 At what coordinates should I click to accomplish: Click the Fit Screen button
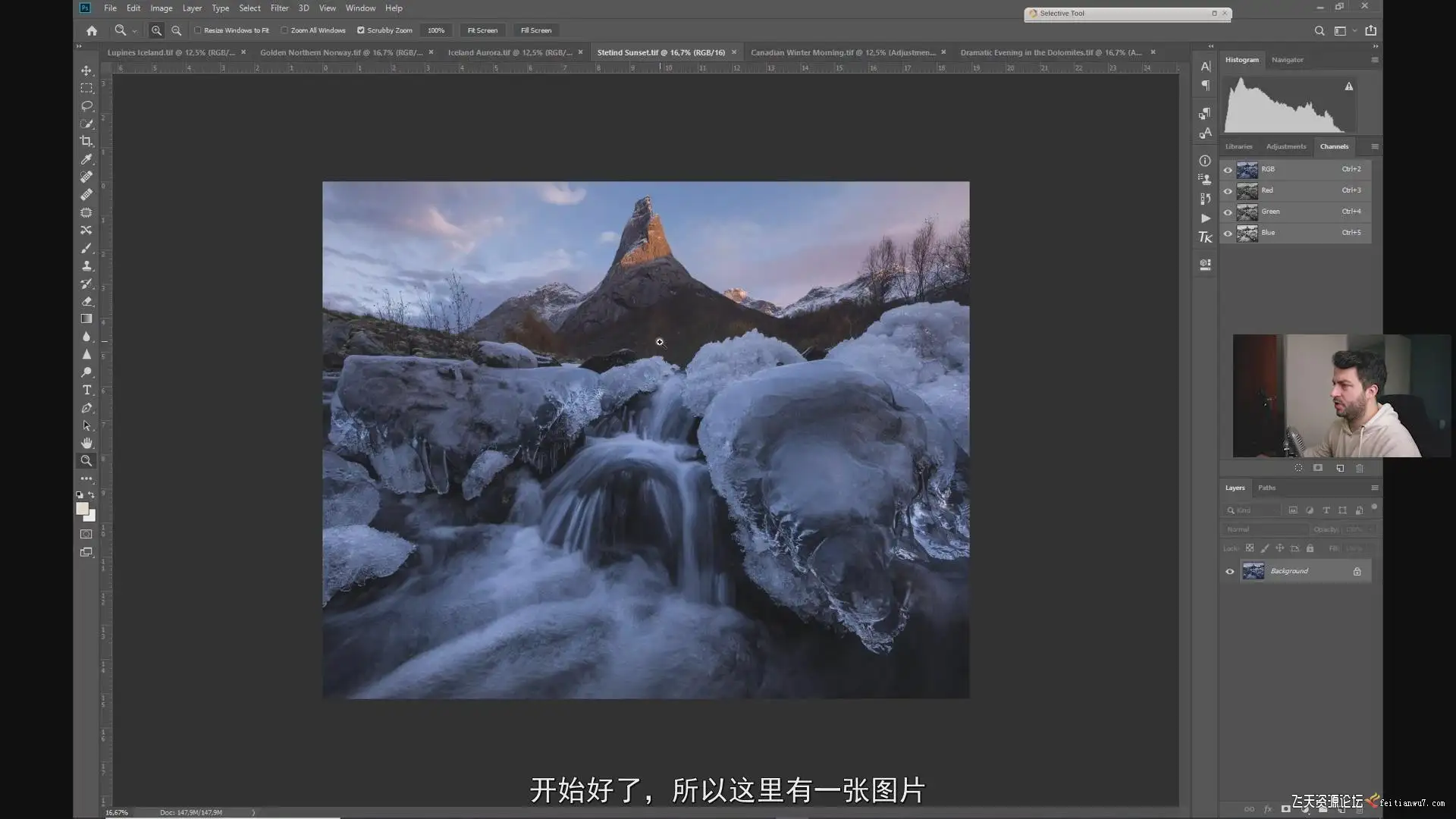(482, 30)
